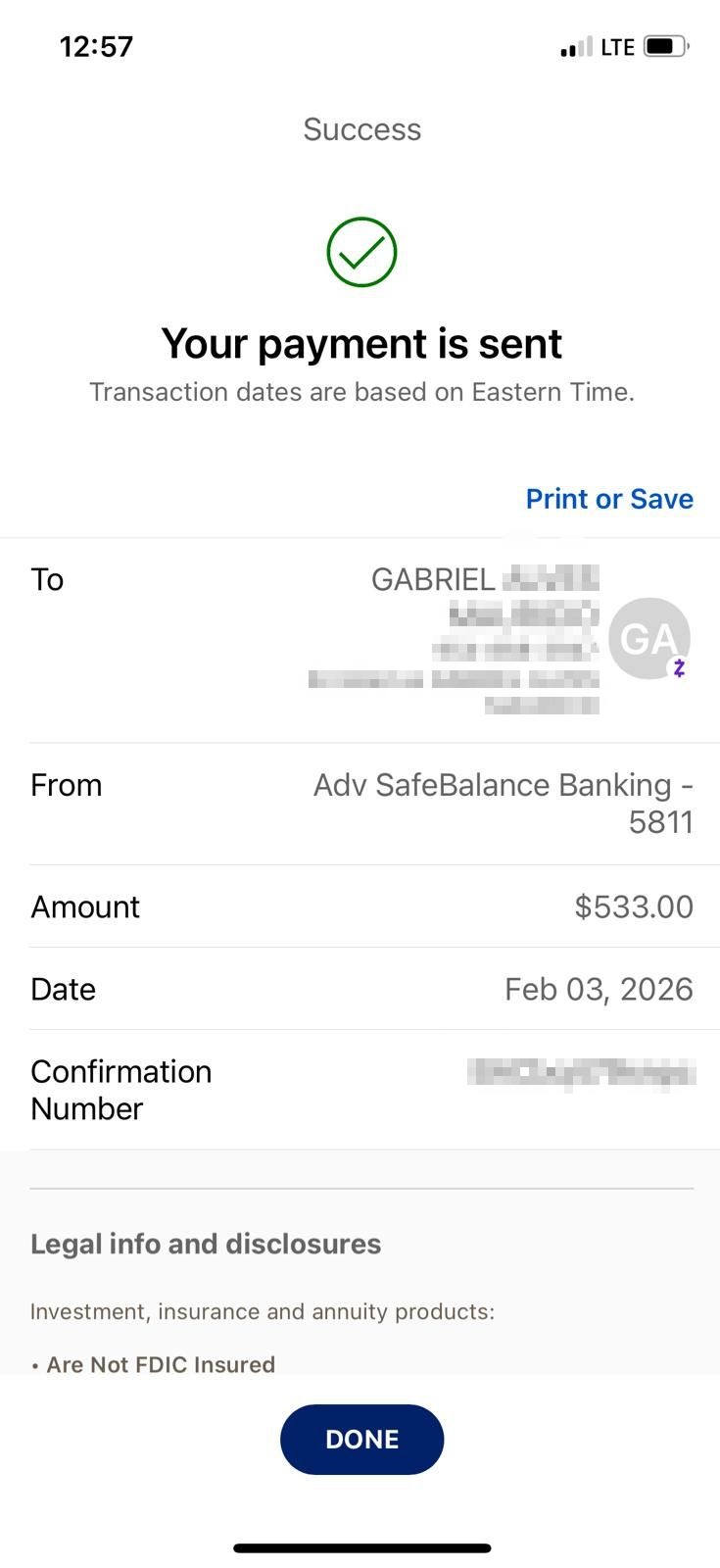This screenshot has width=720, height=1568.
Task: Tap the home indicator bar
Action: click(x=361, y=1548)
